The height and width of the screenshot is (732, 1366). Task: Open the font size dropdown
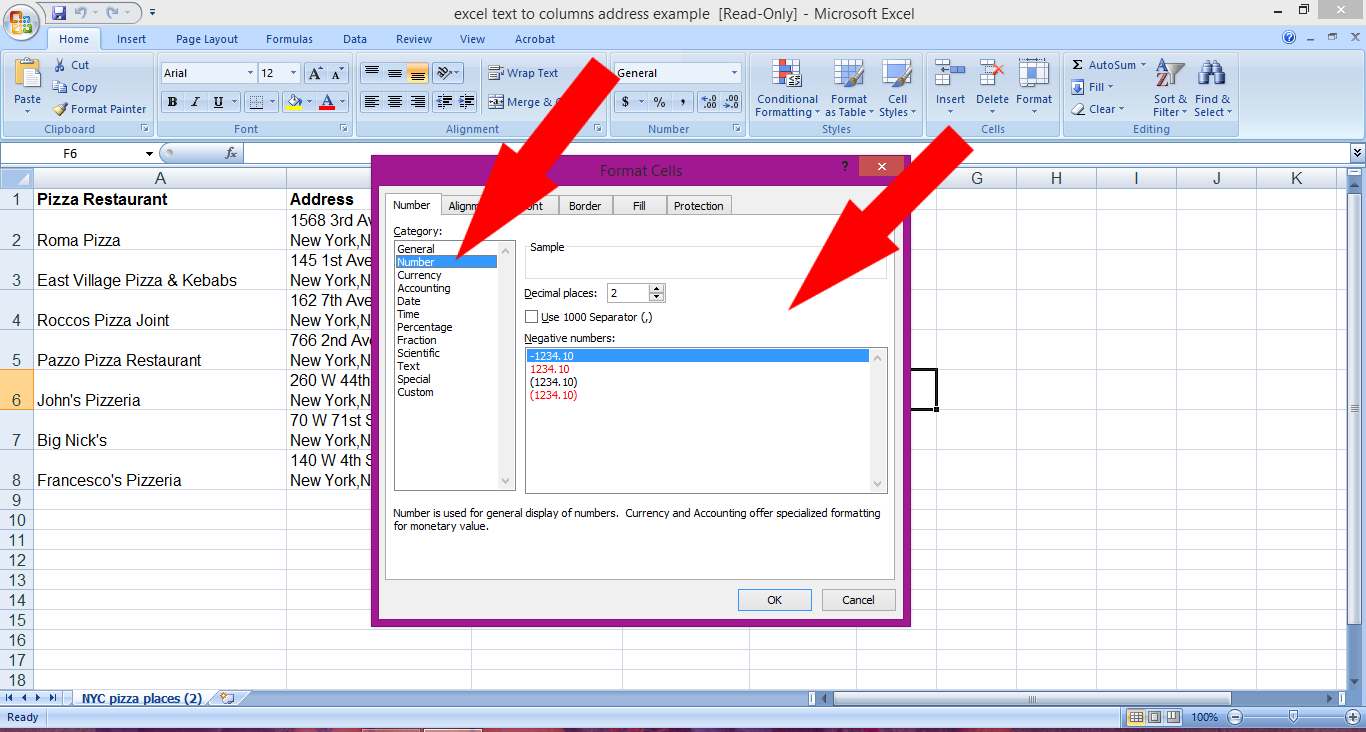pyautogui.click(x=293, y=72)
